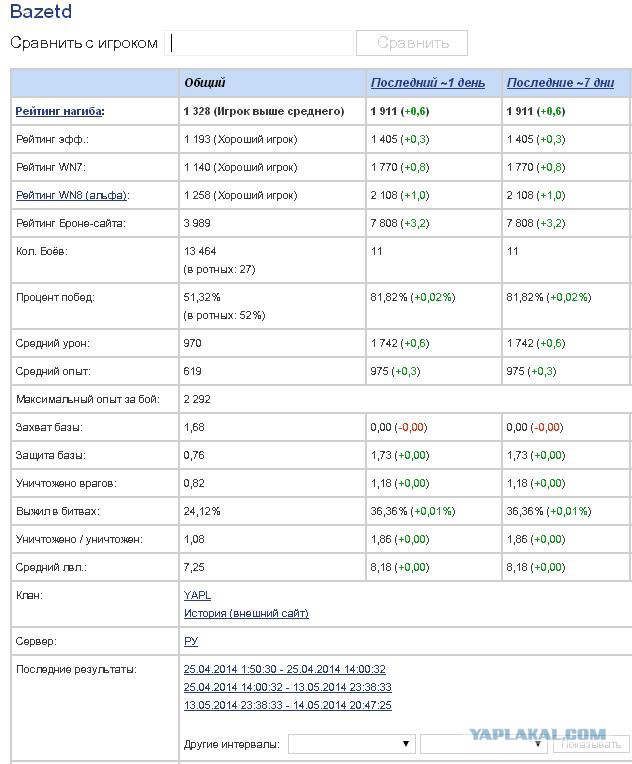
Task: Select total battles count 13 464
Action: (200, 251)
